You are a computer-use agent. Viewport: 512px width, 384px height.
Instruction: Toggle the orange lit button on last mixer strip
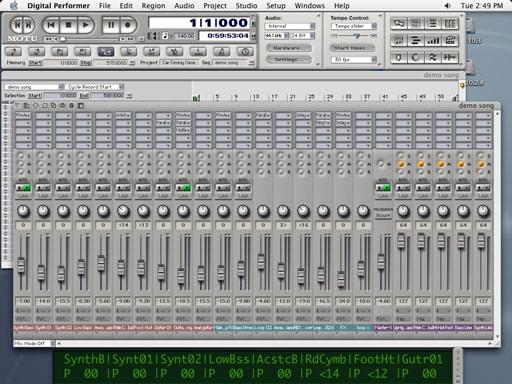click(x=481, y=164)
